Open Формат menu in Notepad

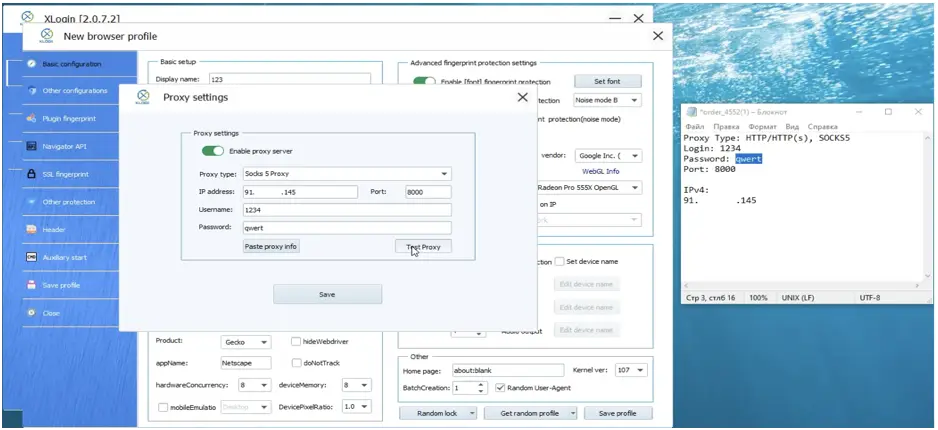coord(762,127)
